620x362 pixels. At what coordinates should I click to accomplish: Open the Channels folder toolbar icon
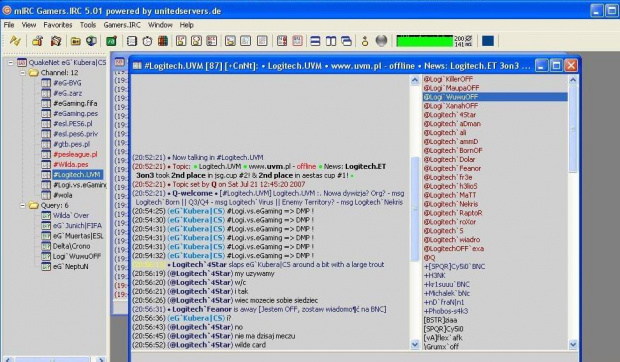(x=76, y=41)
